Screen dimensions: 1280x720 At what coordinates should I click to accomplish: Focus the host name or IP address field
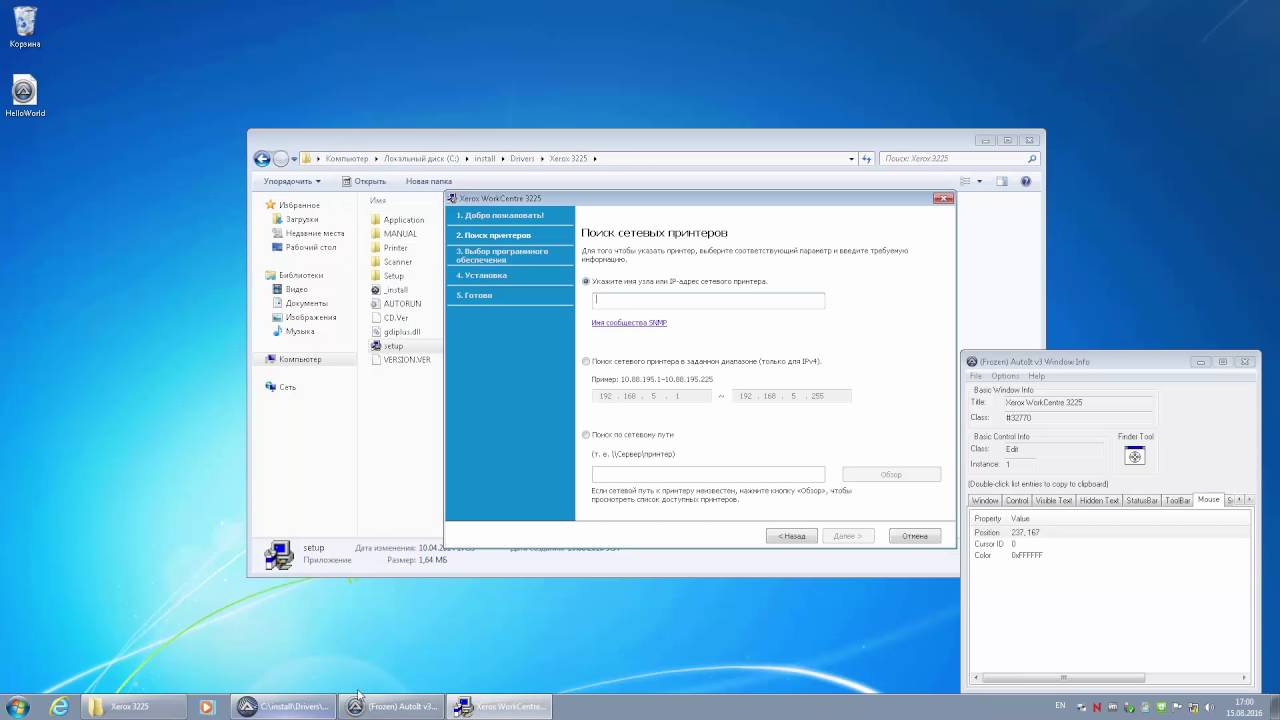coord(708,300)
